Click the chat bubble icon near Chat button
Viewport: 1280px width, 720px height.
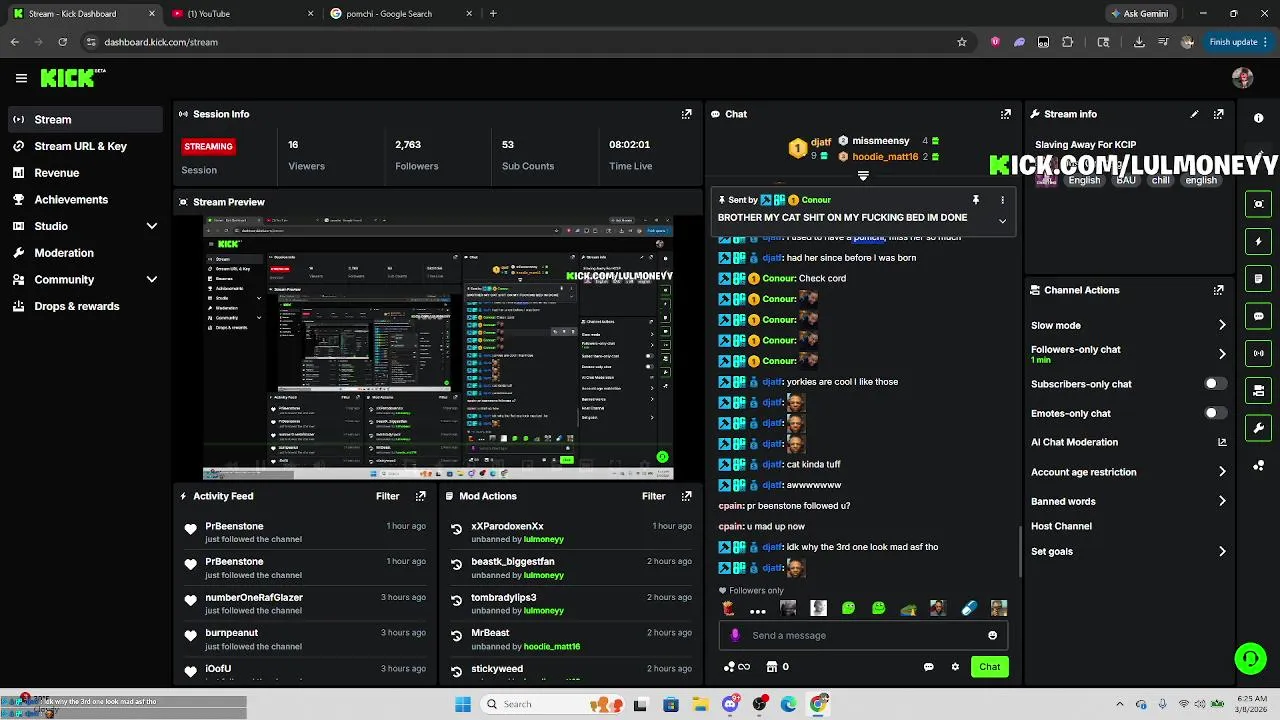click(x=928, y=667)
